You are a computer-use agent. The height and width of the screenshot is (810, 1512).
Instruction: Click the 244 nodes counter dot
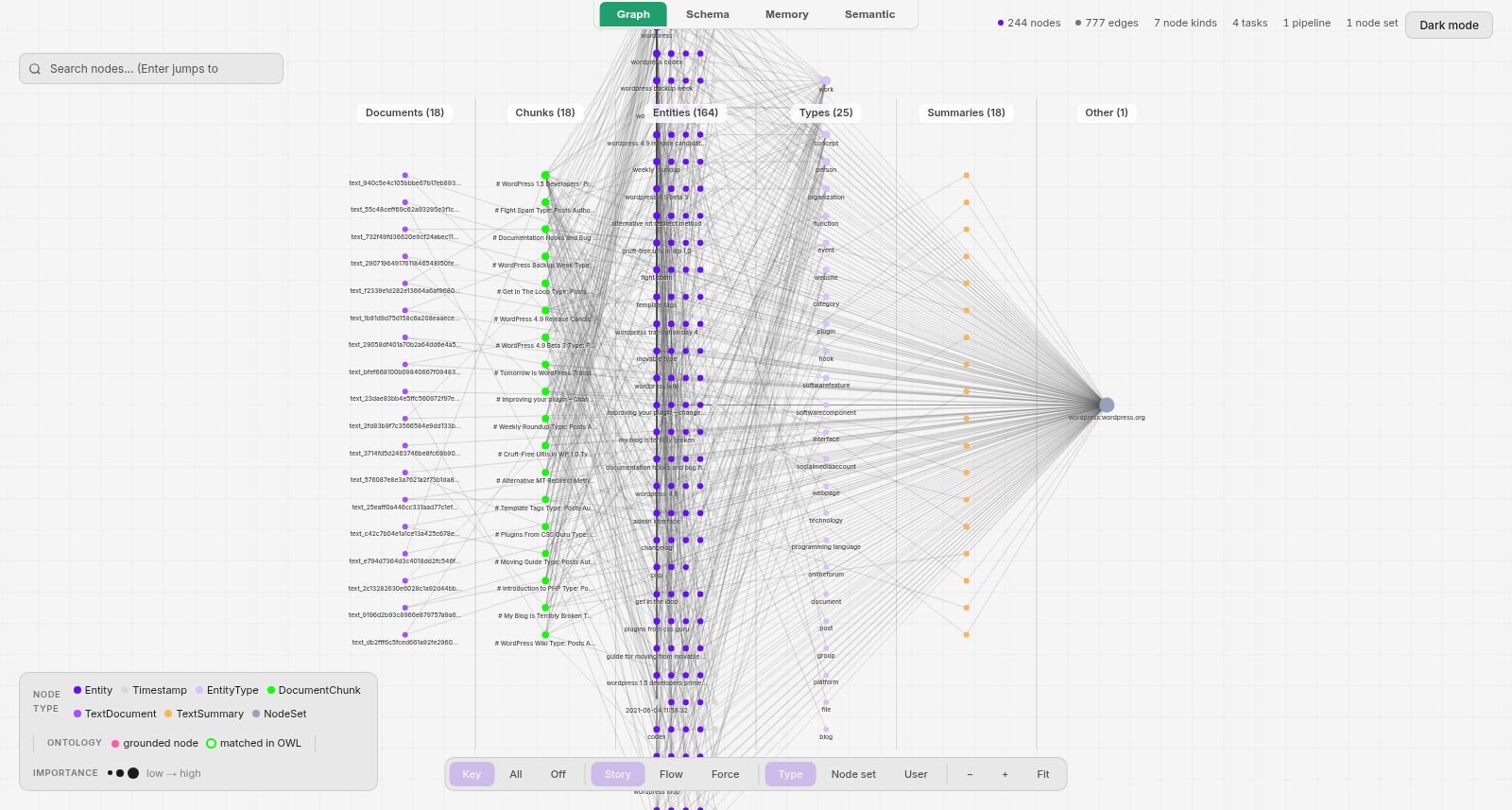tap(1001, 23)
